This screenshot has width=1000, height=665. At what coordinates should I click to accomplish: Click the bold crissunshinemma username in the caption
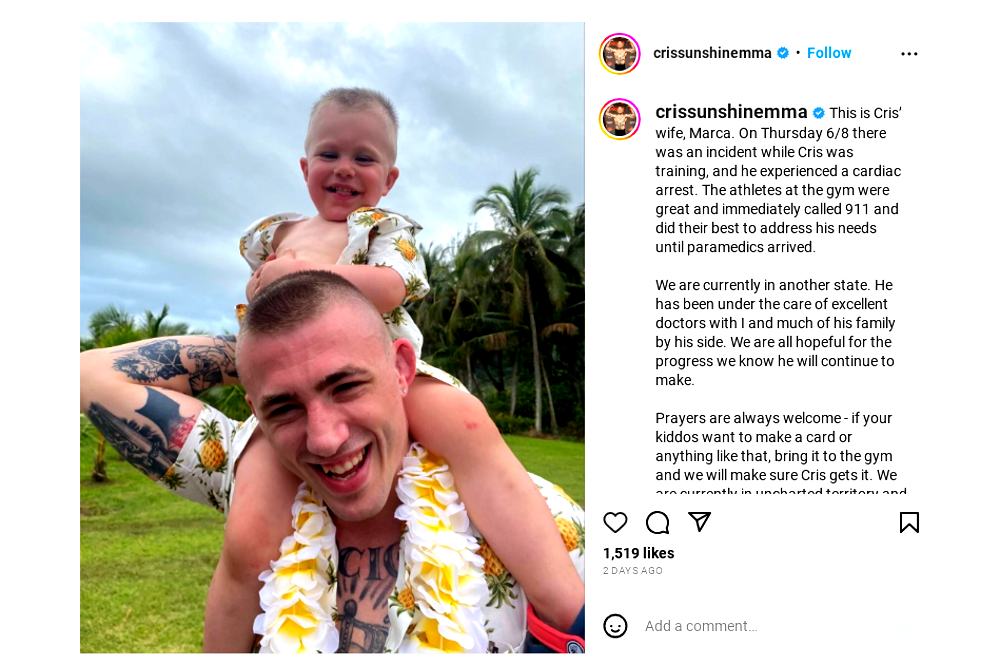pos(731,112)
